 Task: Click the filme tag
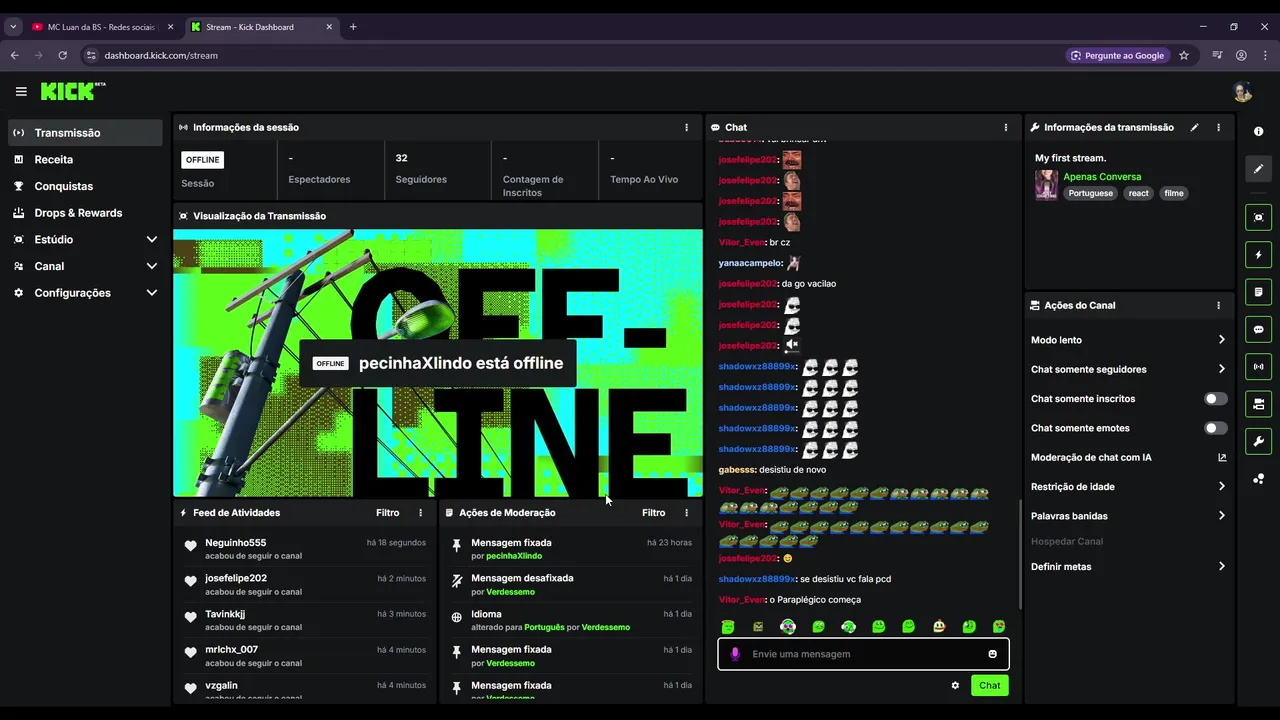[1174, 193]
